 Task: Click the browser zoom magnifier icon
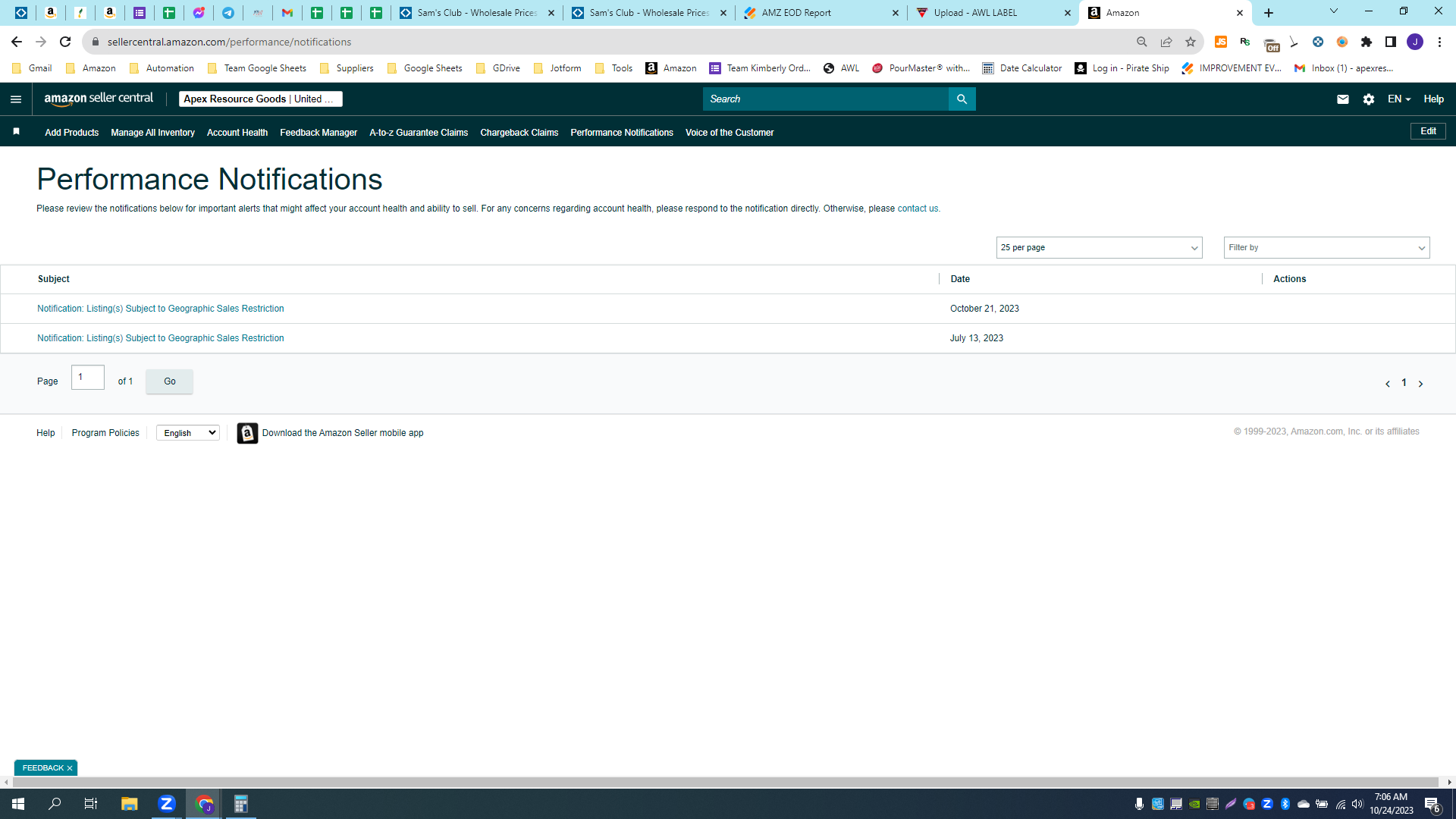(1142, 42)
